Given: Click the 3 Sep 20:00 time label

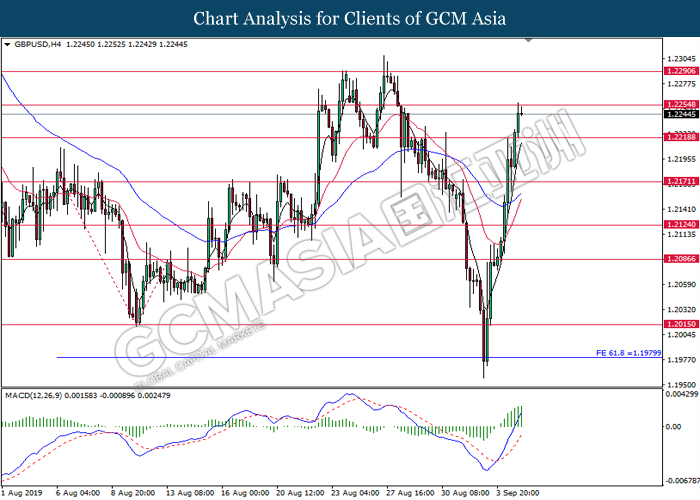Looking at the screenshot, I should (x=518, y=493).
